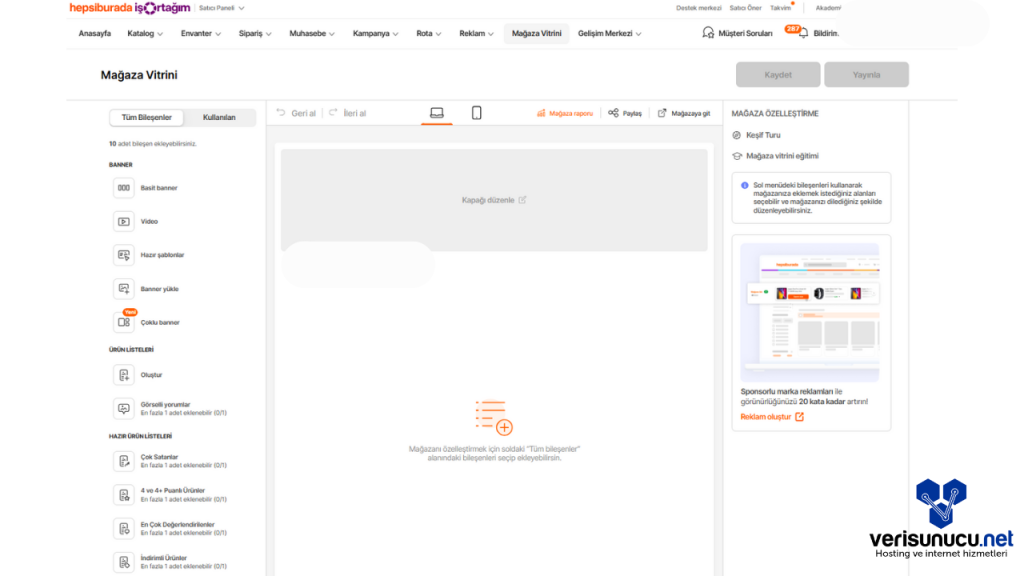Select the Çoklu banner component icon

coord(123,323)
